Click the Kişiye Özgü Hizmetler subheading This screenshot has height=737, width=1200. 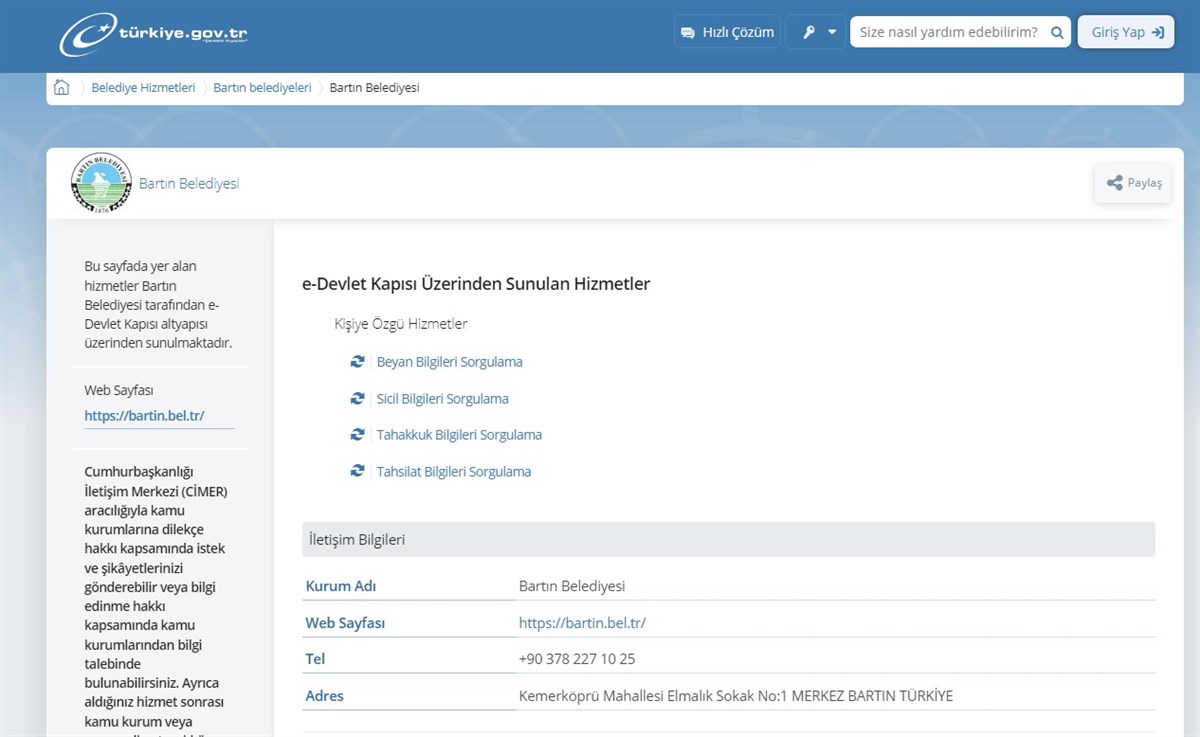401,324
